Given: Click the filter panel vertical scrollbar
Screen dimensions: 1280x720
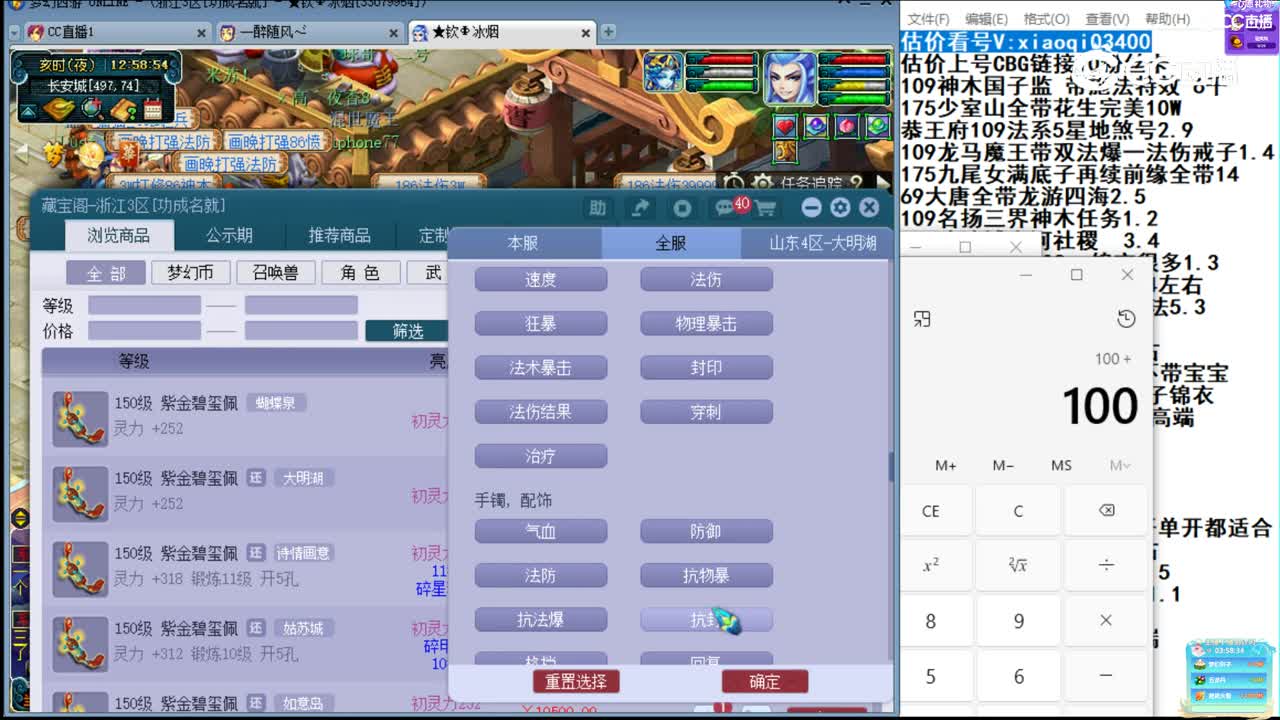Looking at the screenshot, I should point(890,467).
